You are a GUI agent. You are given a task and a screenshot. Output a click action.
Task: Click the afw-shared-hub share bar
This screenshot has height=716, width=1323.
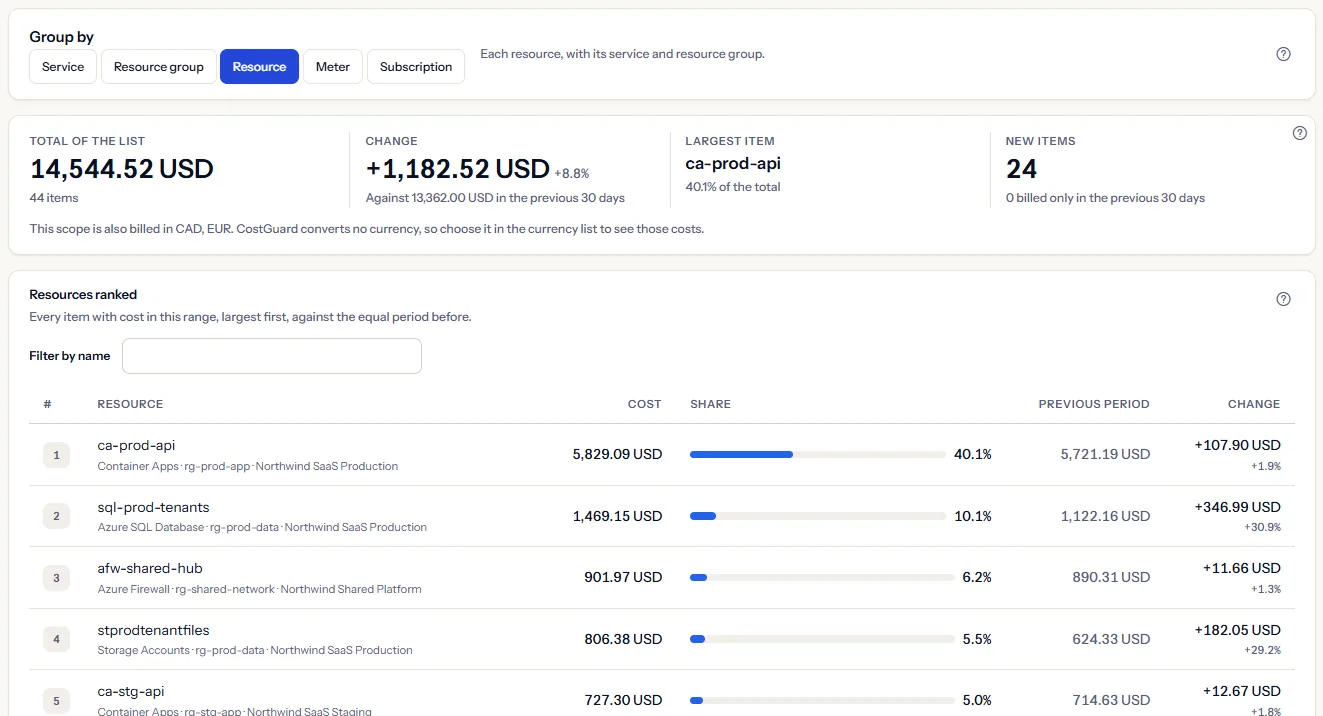coord(822,577)
